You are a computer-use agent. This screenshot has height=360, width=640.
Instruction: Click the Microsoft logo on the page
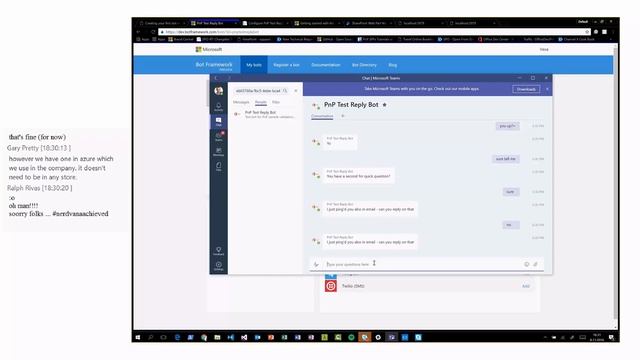(x=209, y=49)
